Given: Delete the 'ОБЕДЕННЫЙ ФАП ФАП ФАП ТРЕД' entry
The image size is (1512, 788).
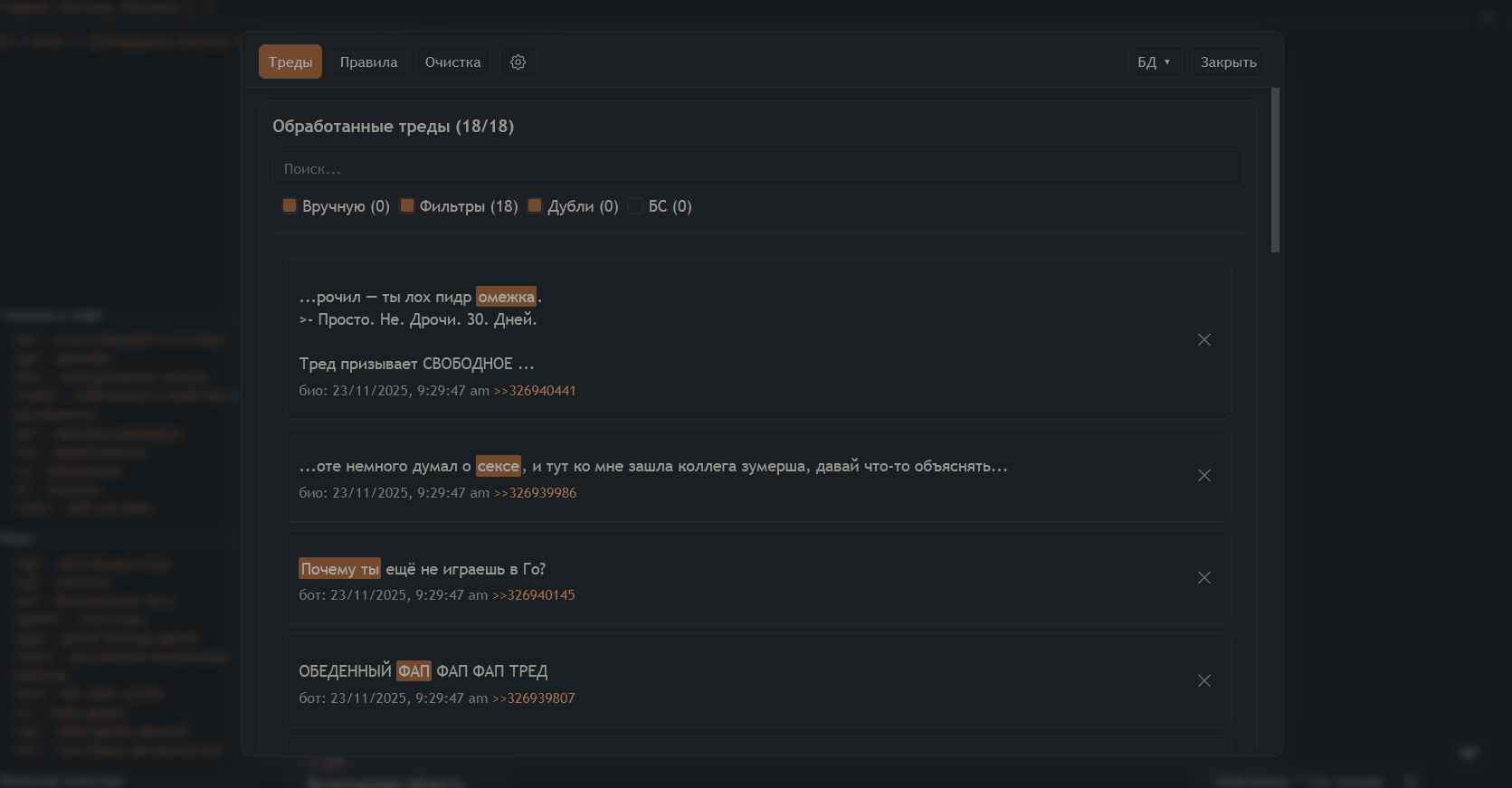Looking at the screenshot, I should point(1204,681).
